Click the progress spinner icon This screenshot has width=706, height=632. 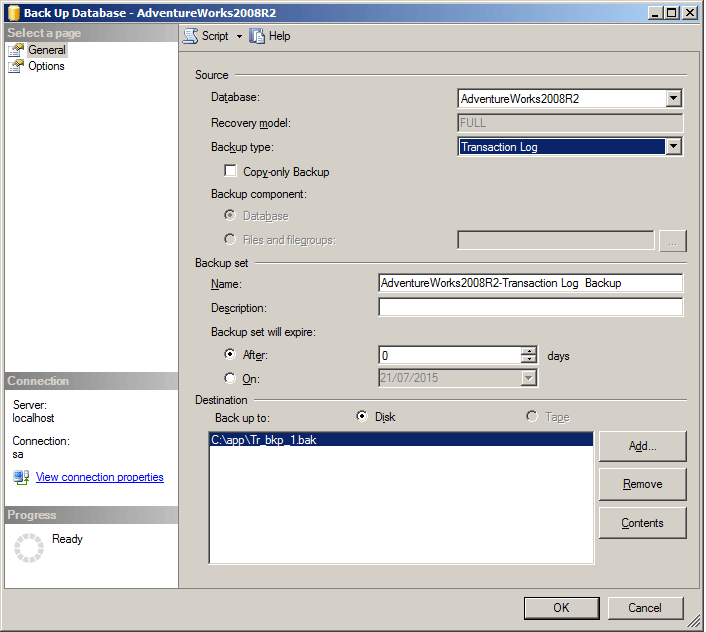tap(29, 548)
